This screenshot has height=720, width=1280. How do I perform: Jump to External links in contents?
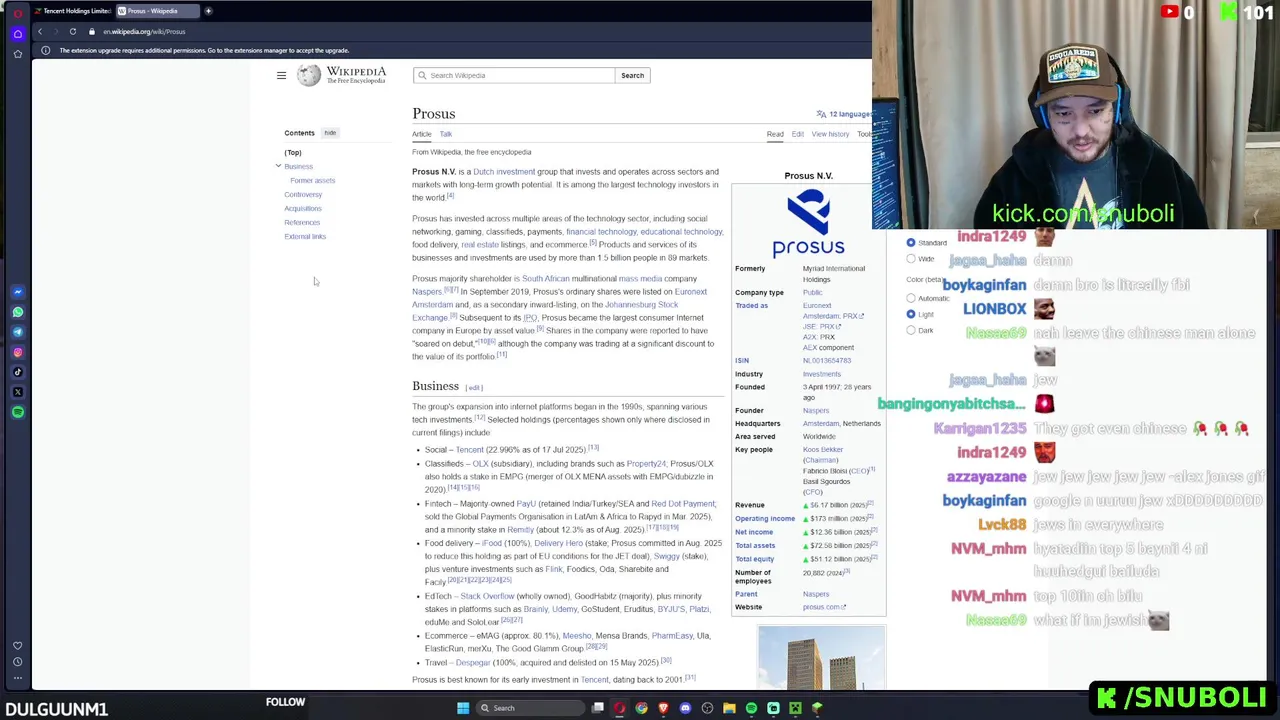click(305, 236)
